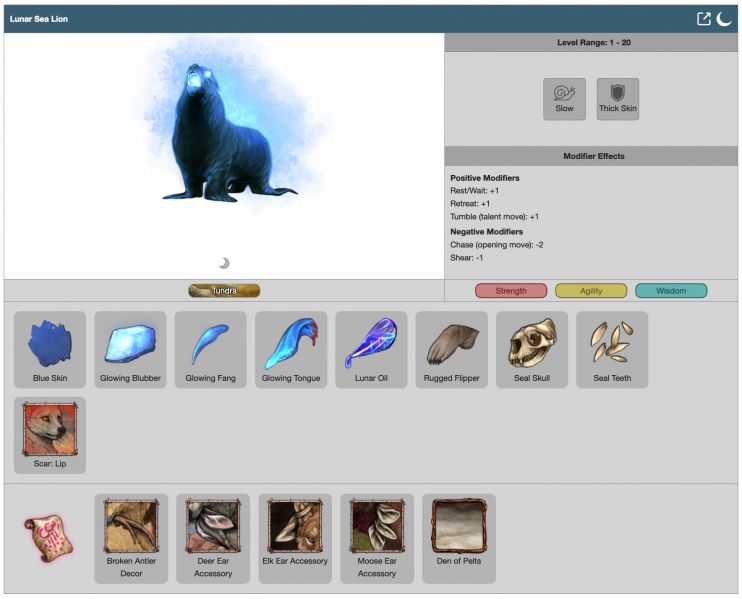The image size is (742, 599).
Task: Open the Broken Antler Decor thumbnail
Action: point(132,537)
